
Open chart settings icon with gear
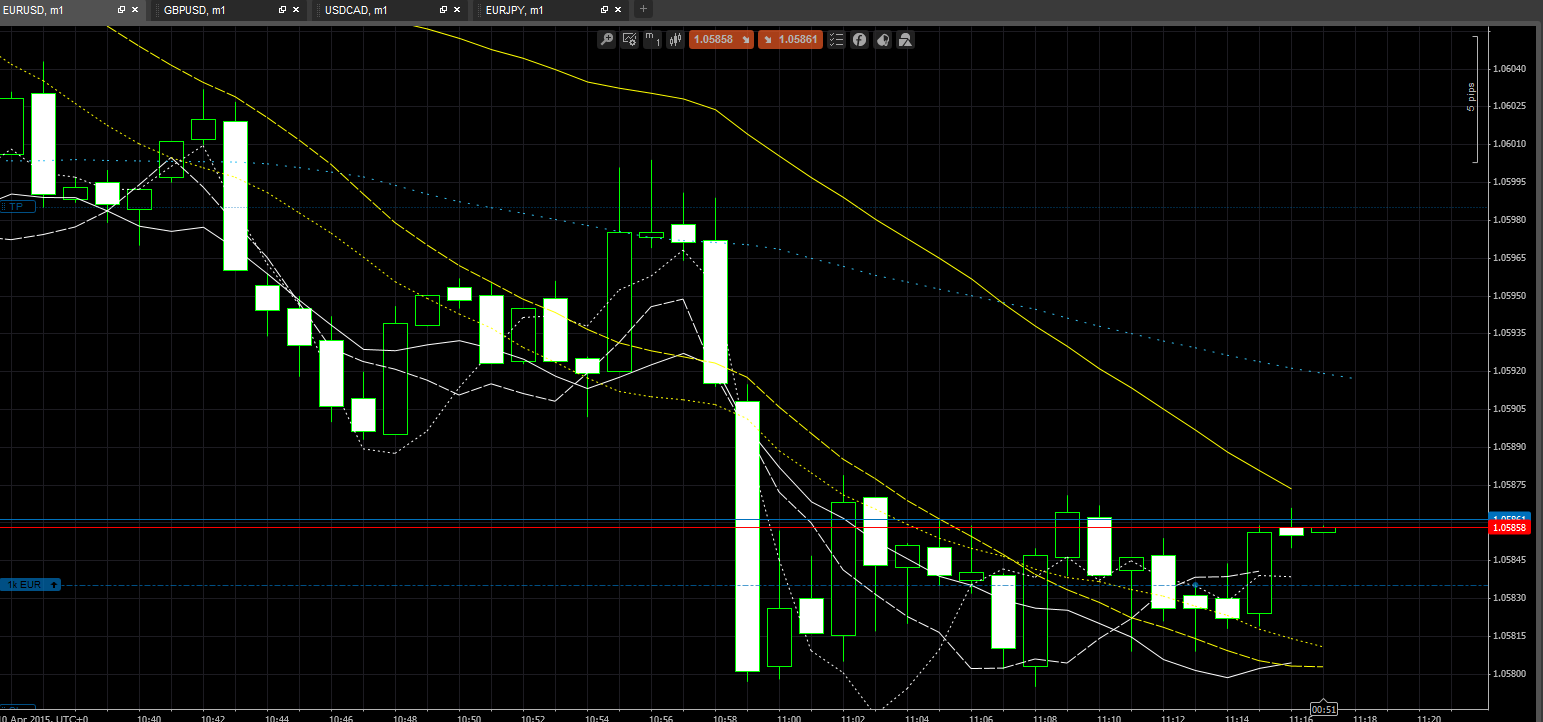630,40
